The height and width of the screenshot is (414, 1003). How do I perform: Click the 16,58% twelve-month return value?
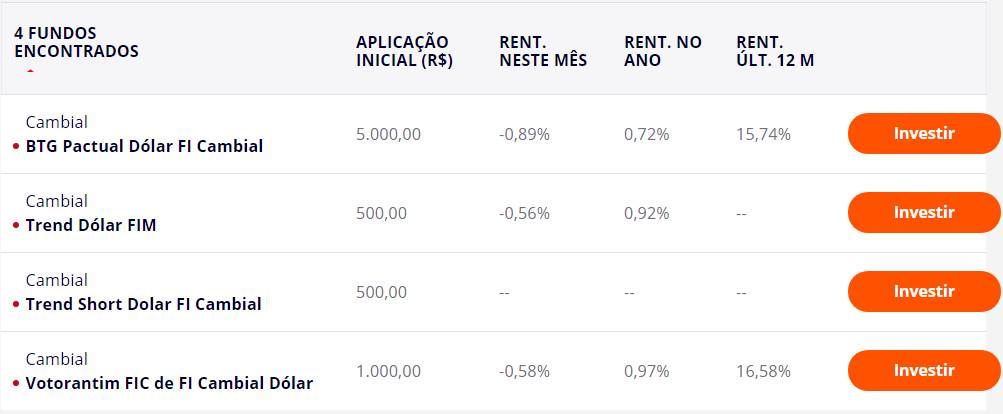[763, 371]
